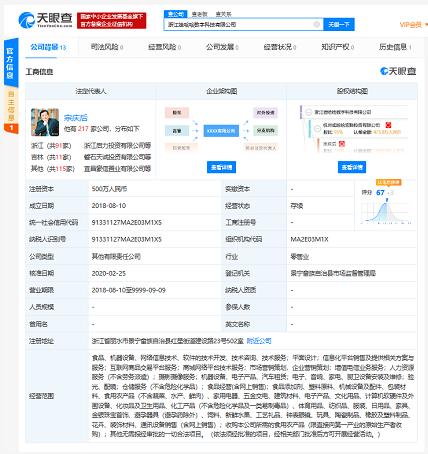The image size is (428, 454).
Task: Select the 查关系 search tab
Action: (x=223, y=14)
